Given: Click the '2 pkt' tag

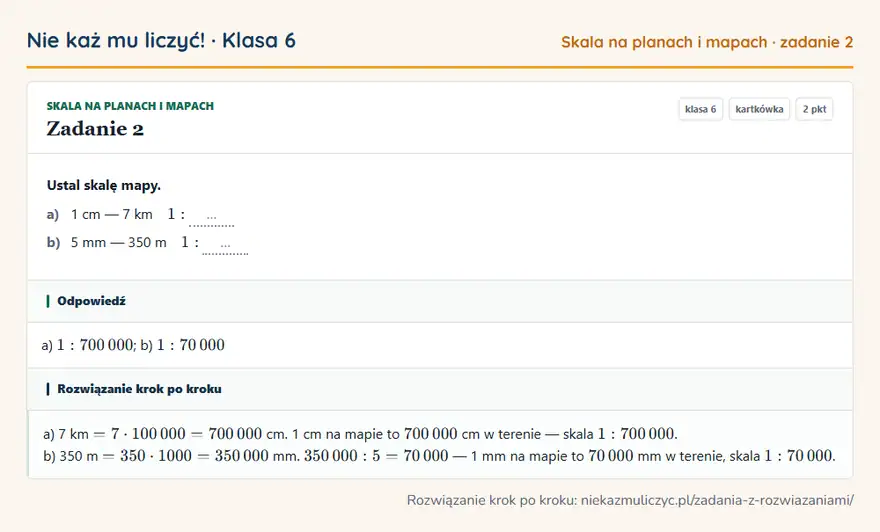Looking at the screenshot, I should 814,109.
